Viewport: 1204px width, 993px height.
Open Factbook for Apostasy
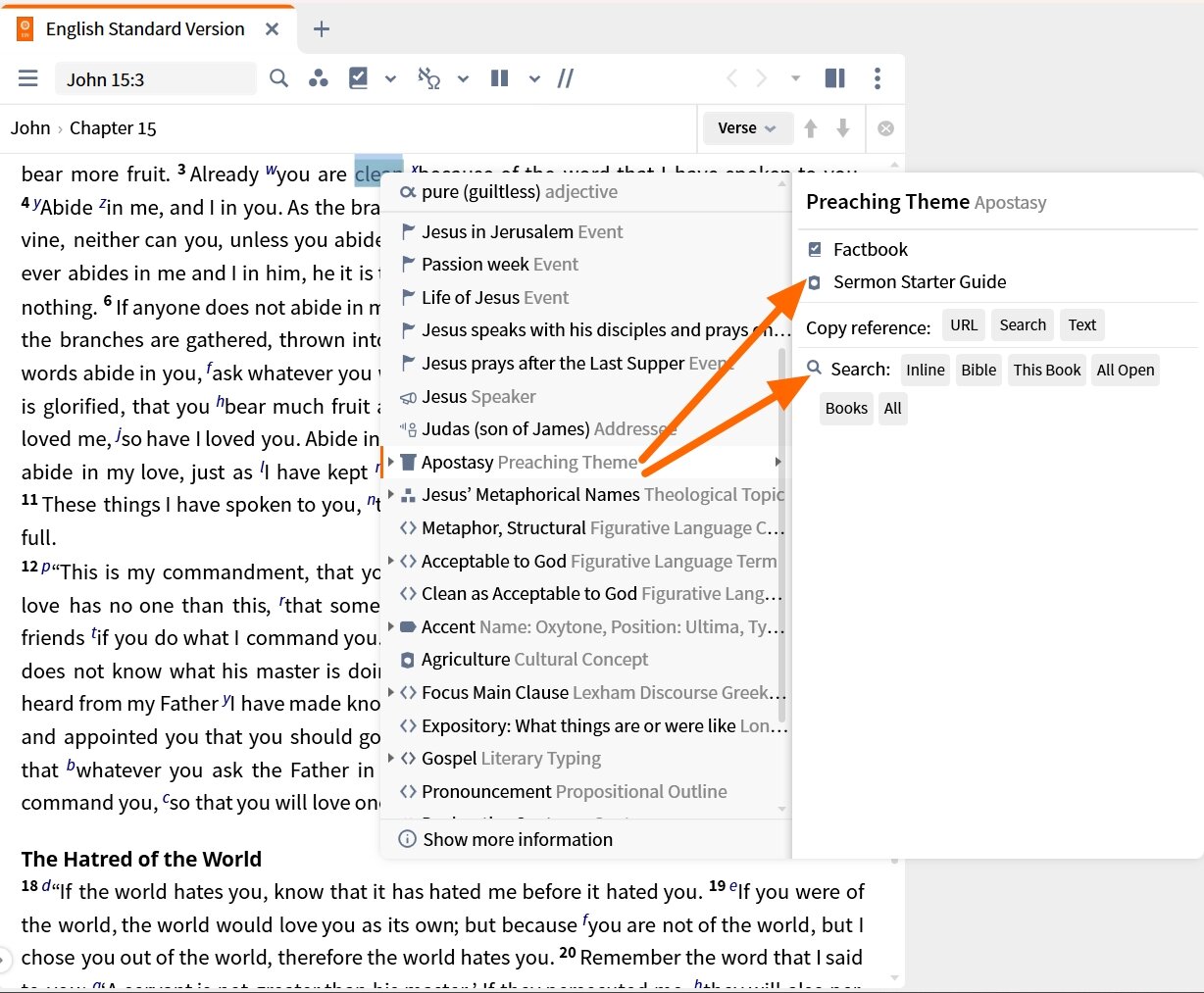[871, 249]
